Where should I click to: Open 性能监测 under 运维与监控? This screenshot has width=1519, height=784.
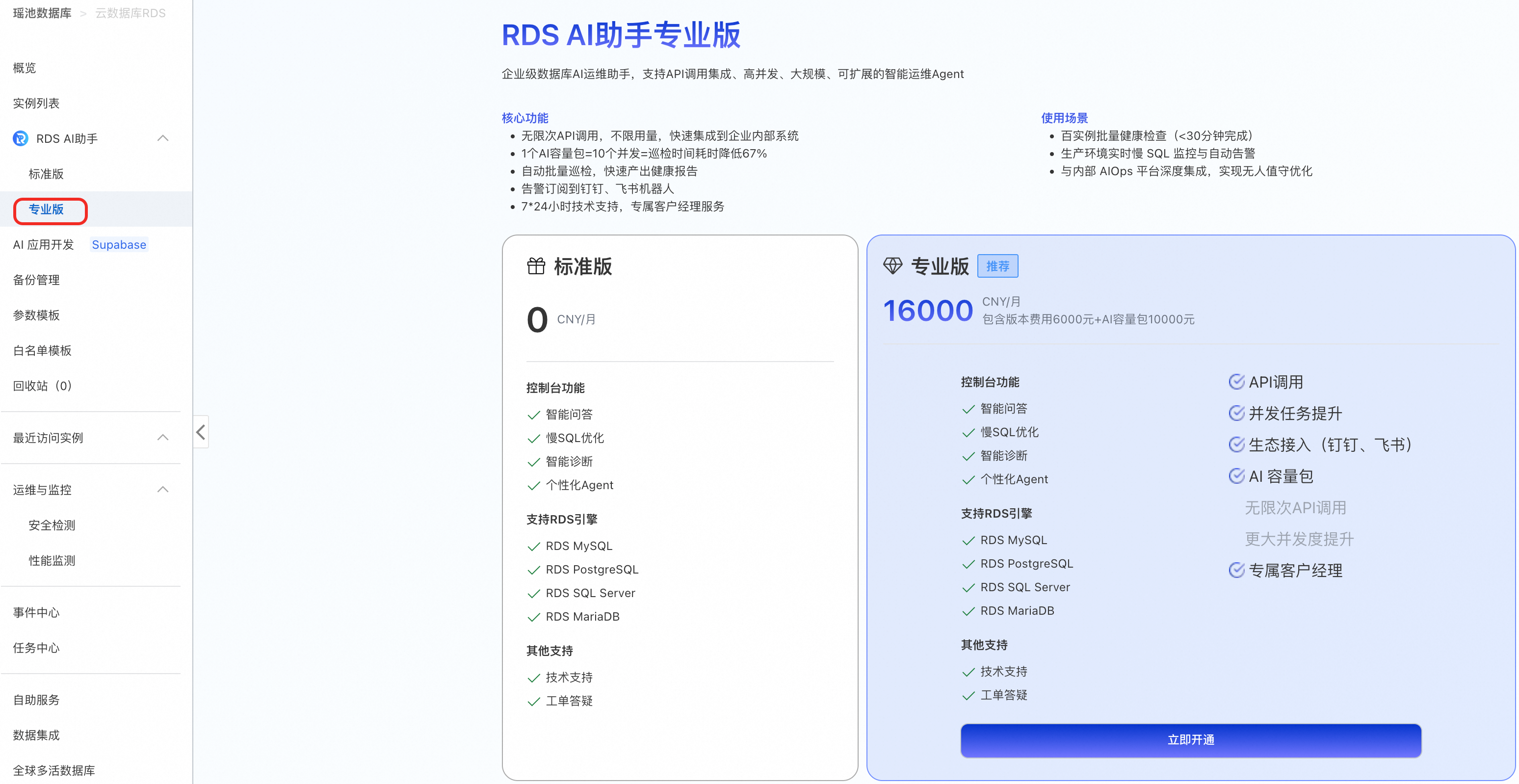tap(52, 561)
